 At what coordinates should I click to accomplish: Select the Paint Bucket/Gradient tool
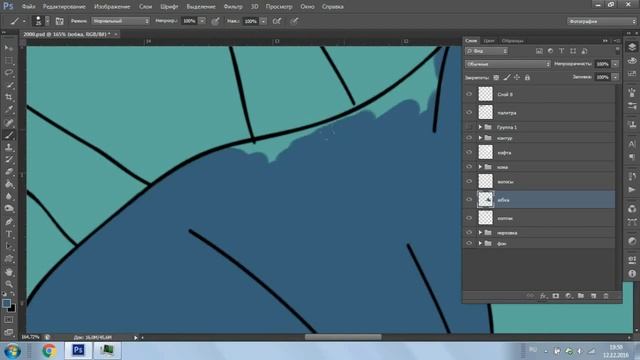9,184
